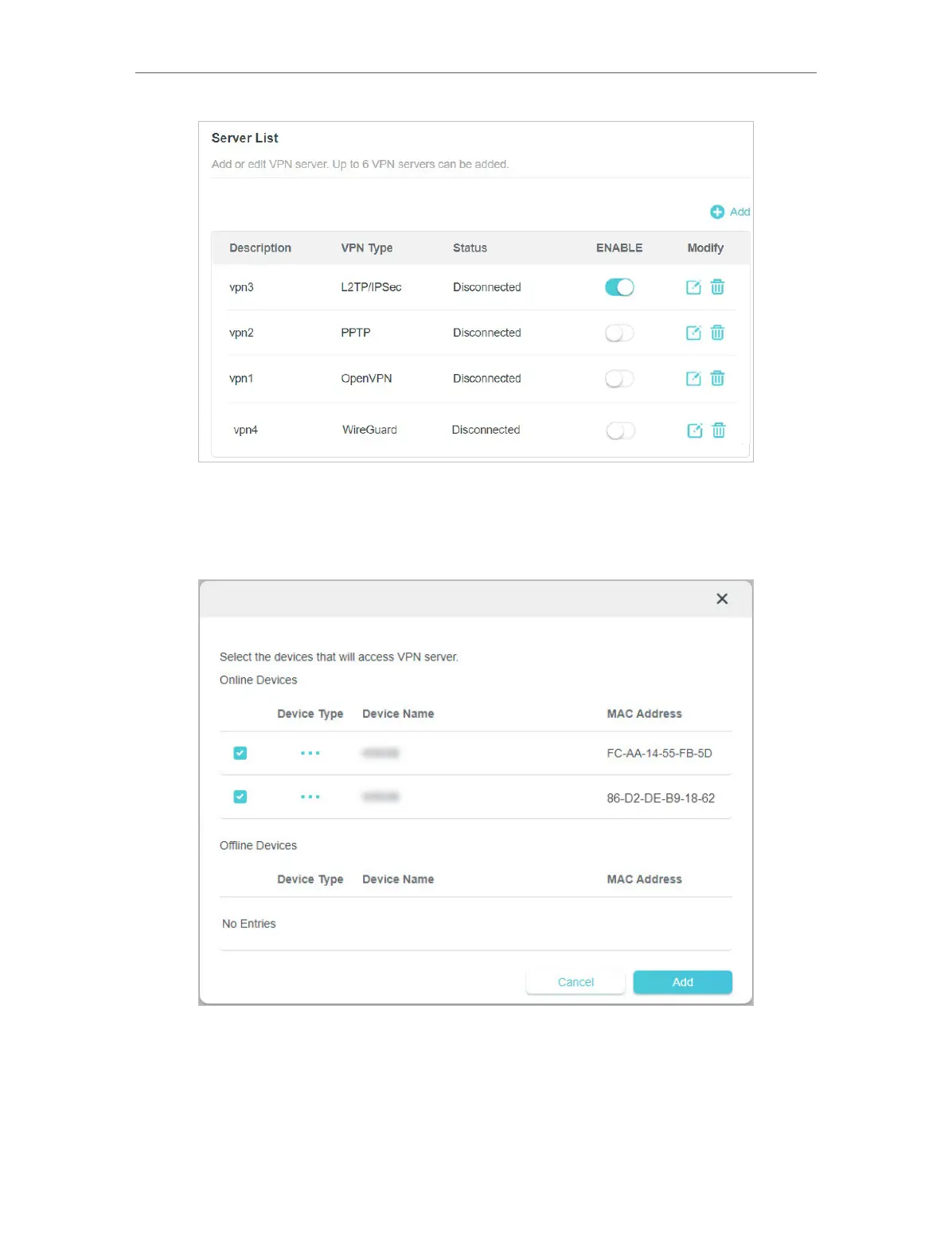The image size is (952, 1259).
Task: Click the Add button in dialog
Action: (683, 982)
